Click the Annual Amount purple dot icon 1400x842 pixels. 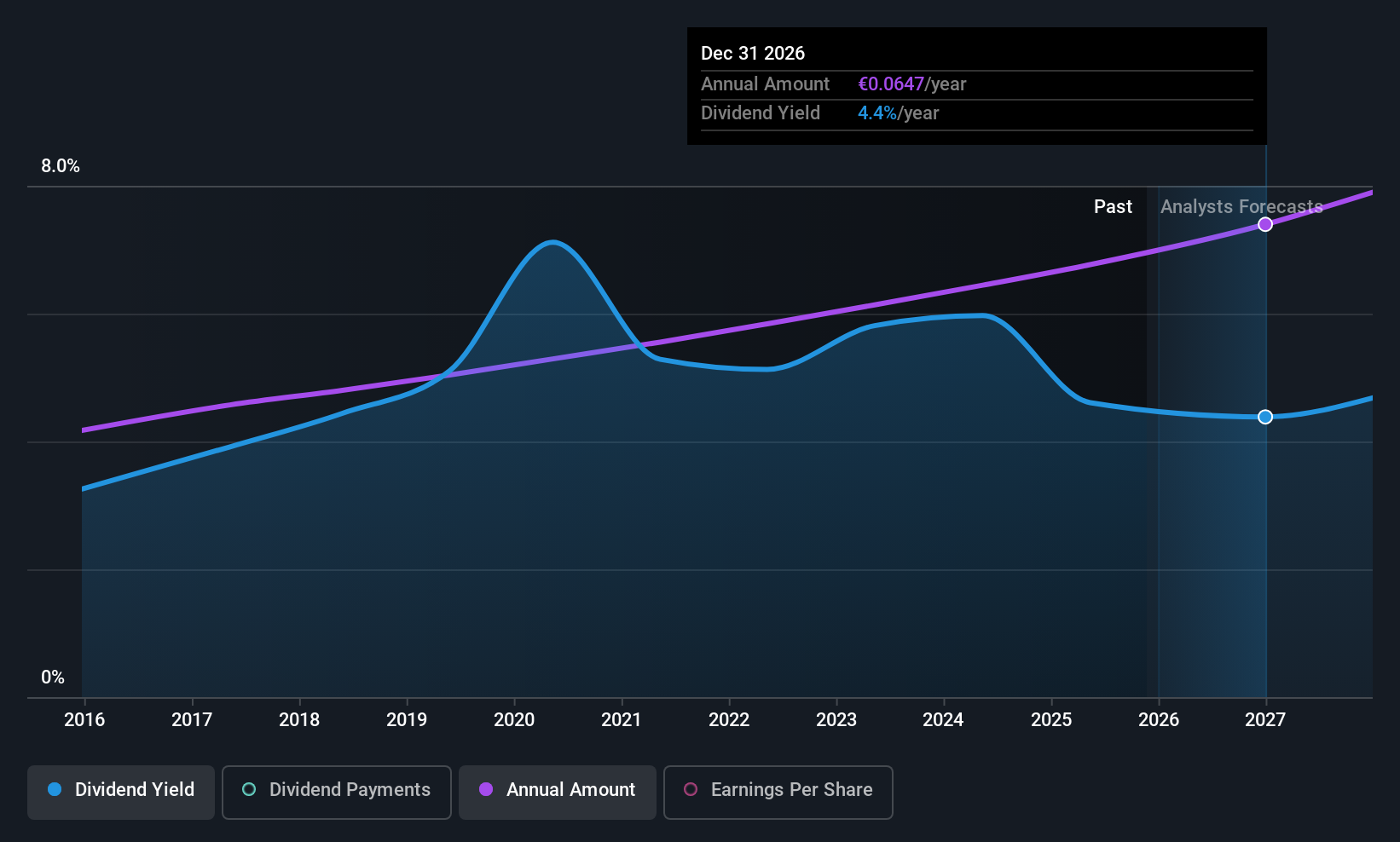pos(486,790)
